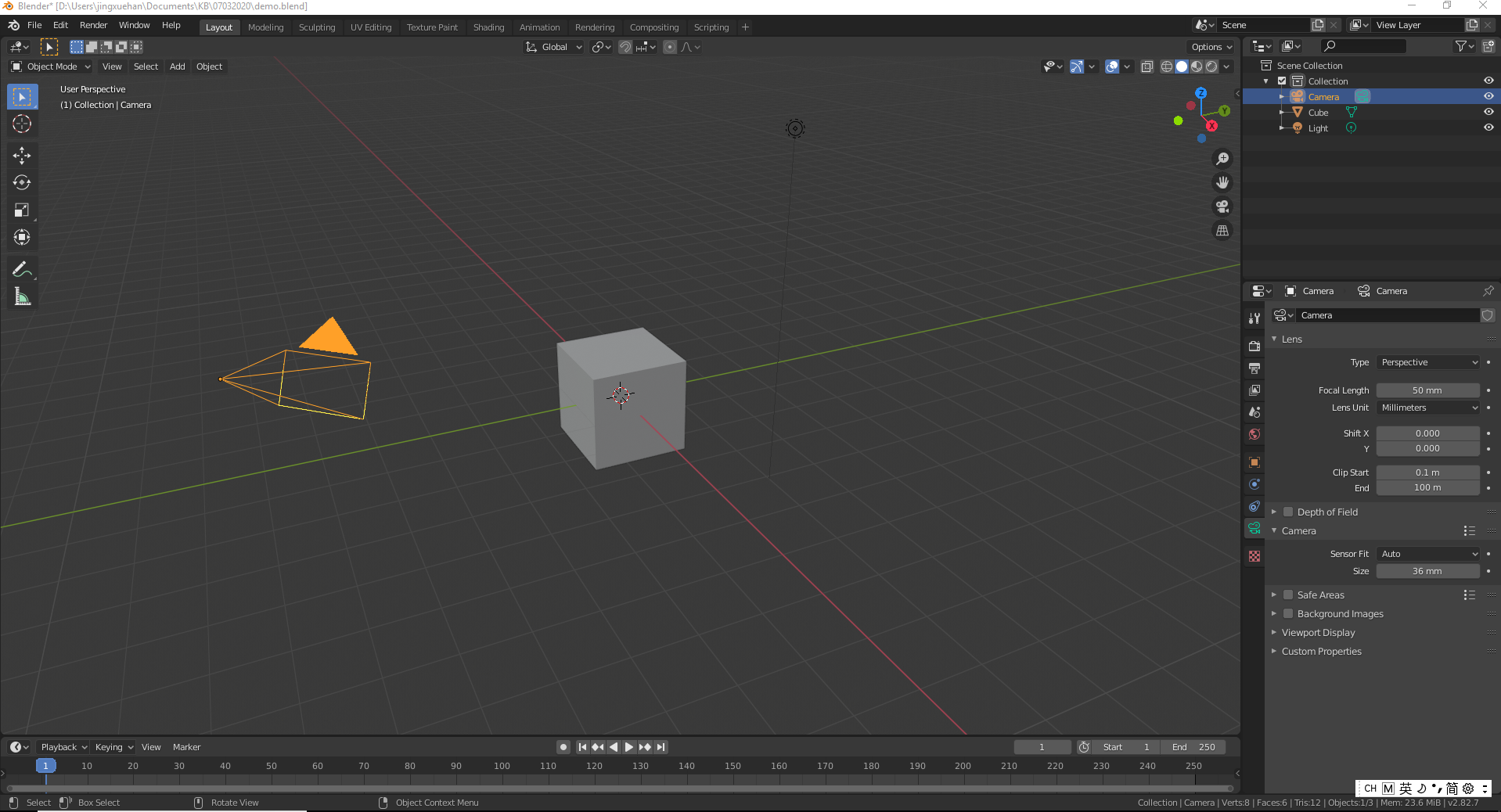Open the Add menu in viewport
The image size is (1501, 812).
178,66
